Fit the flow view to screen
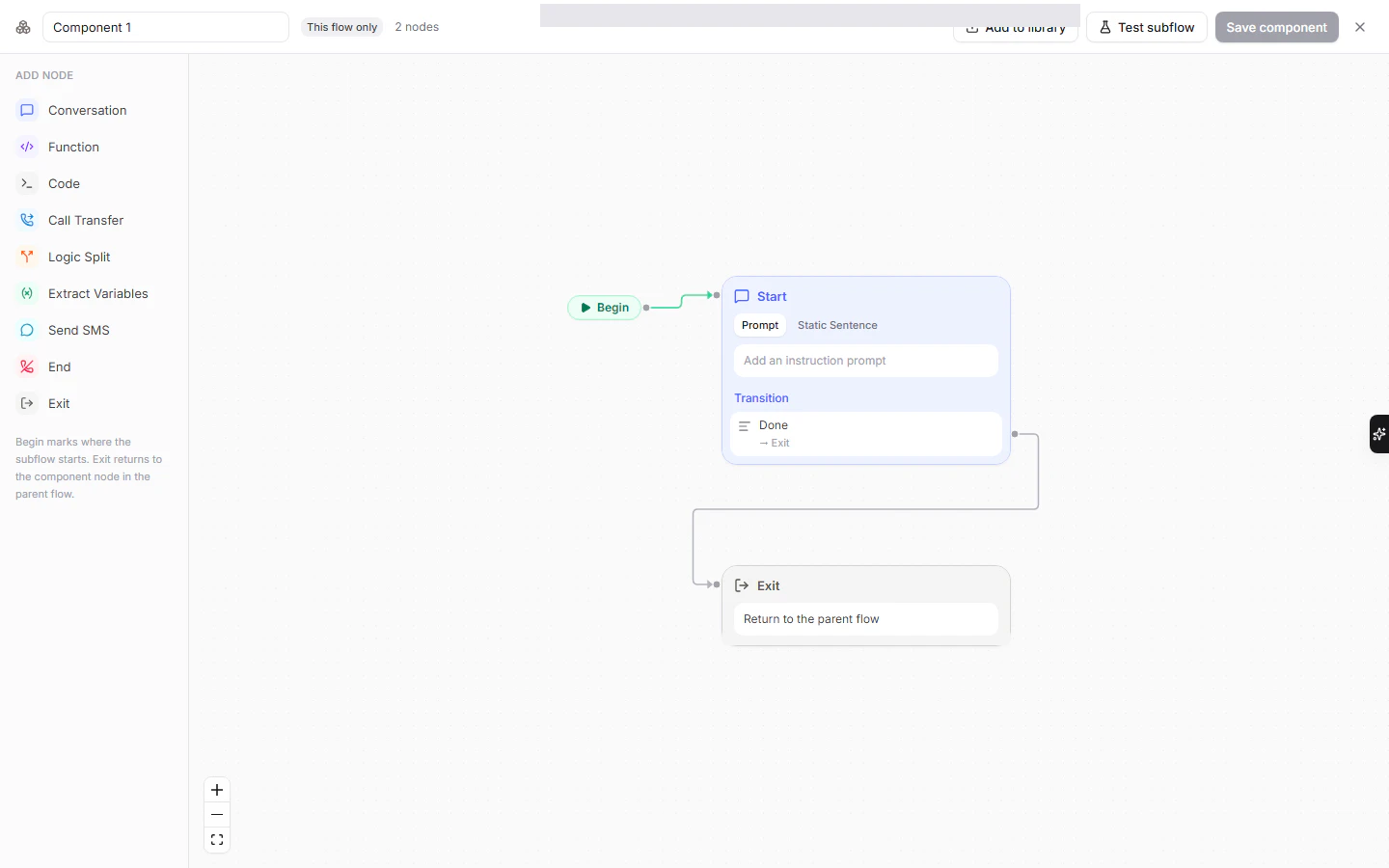 (x=217, y=840)
